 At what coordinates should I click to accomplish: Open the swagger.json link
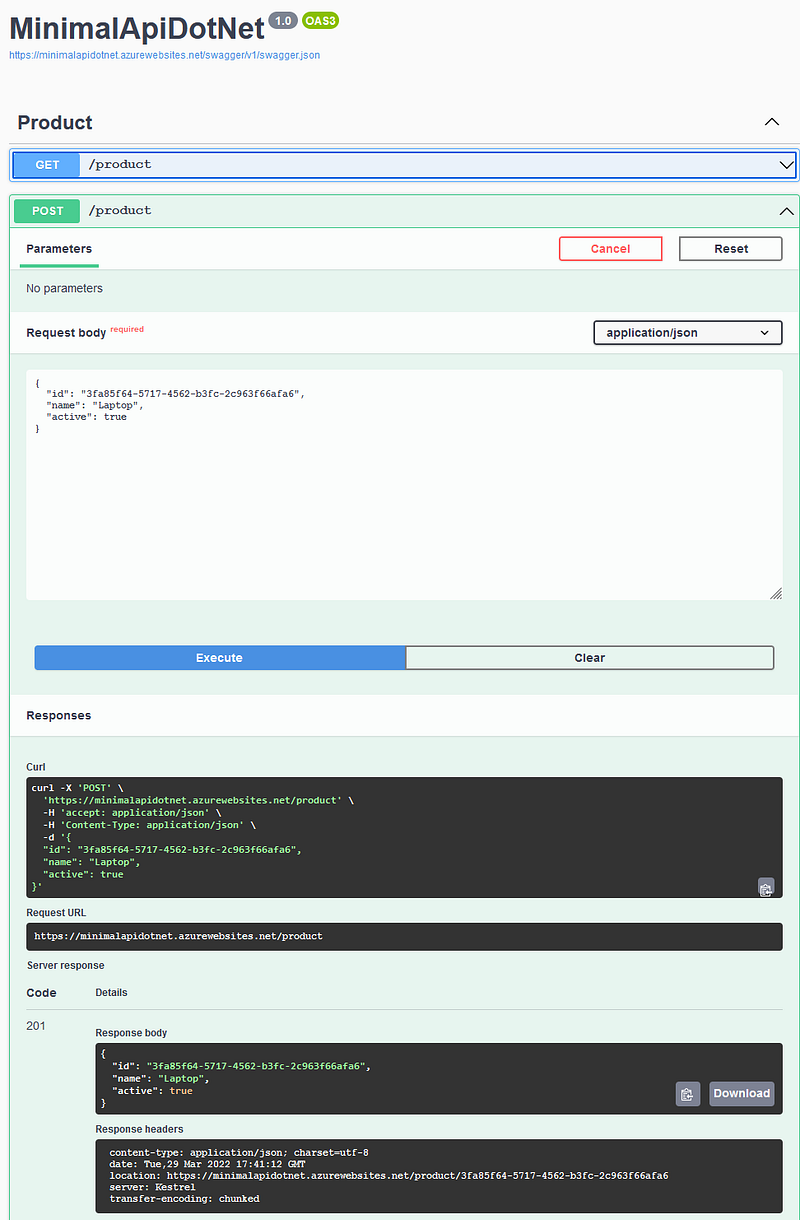coord(165,55)
